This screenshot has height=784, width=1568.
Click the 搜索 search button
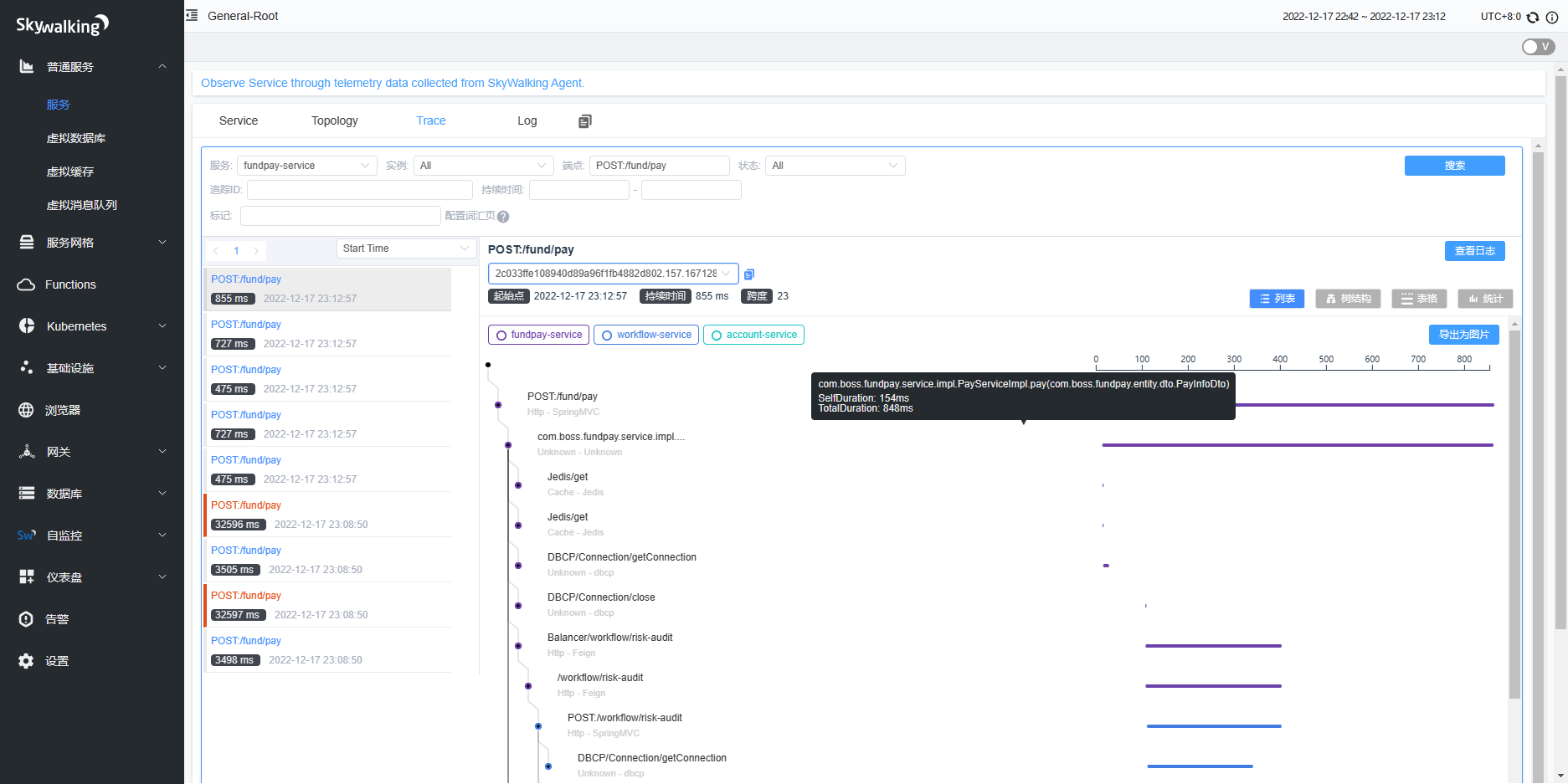1454,166
